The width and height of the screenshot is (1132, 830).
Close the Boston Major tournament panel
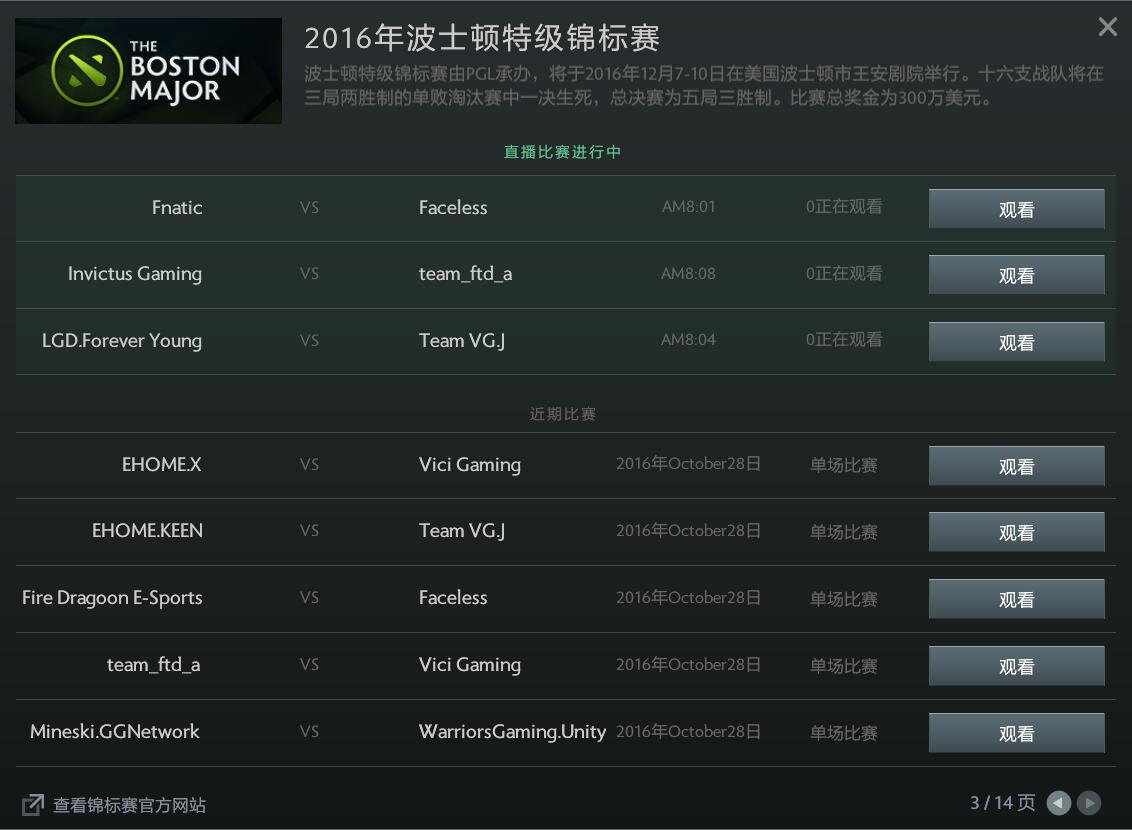[1107, 27]
